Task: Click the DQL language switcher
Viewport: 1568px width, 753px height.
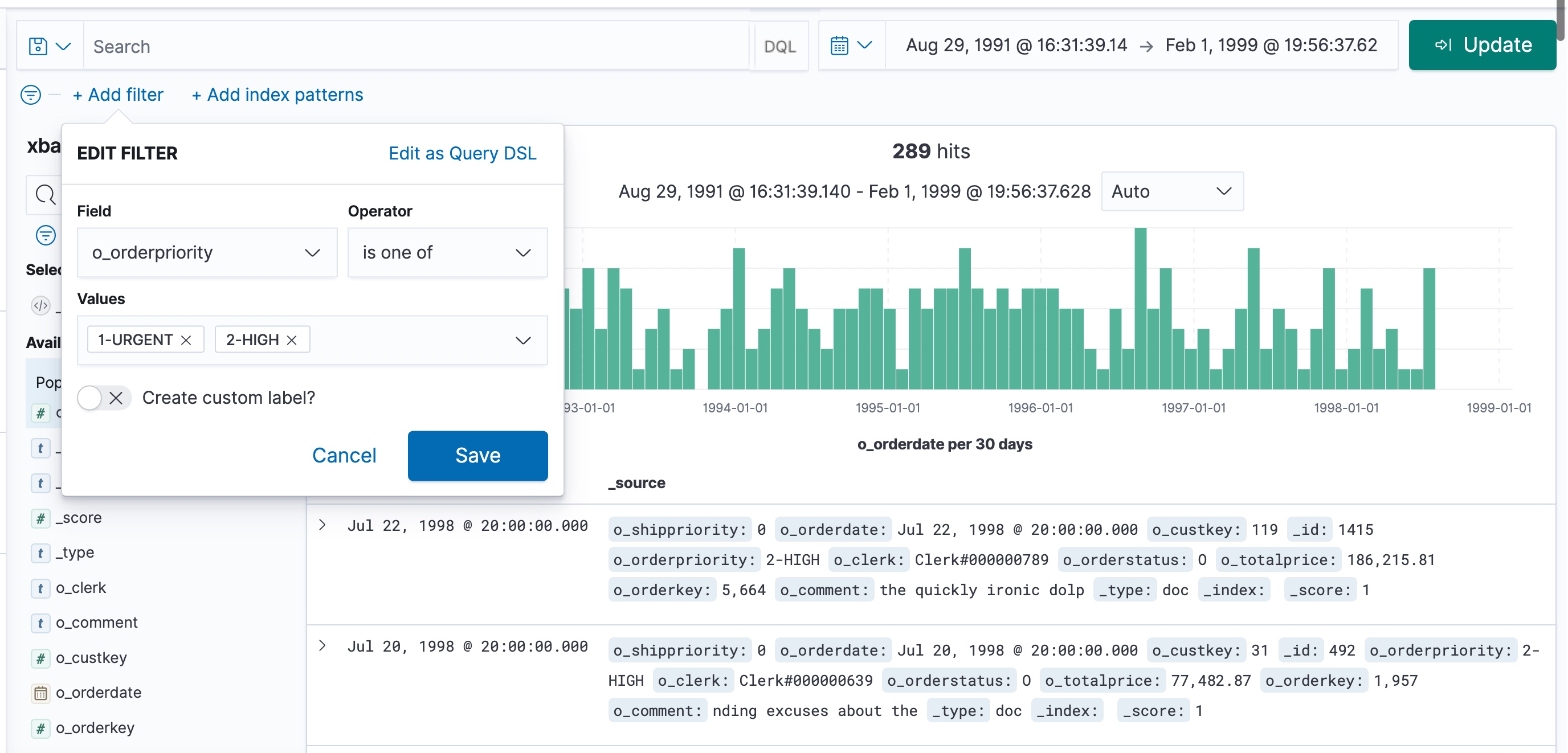Action: tap(780, 46)
